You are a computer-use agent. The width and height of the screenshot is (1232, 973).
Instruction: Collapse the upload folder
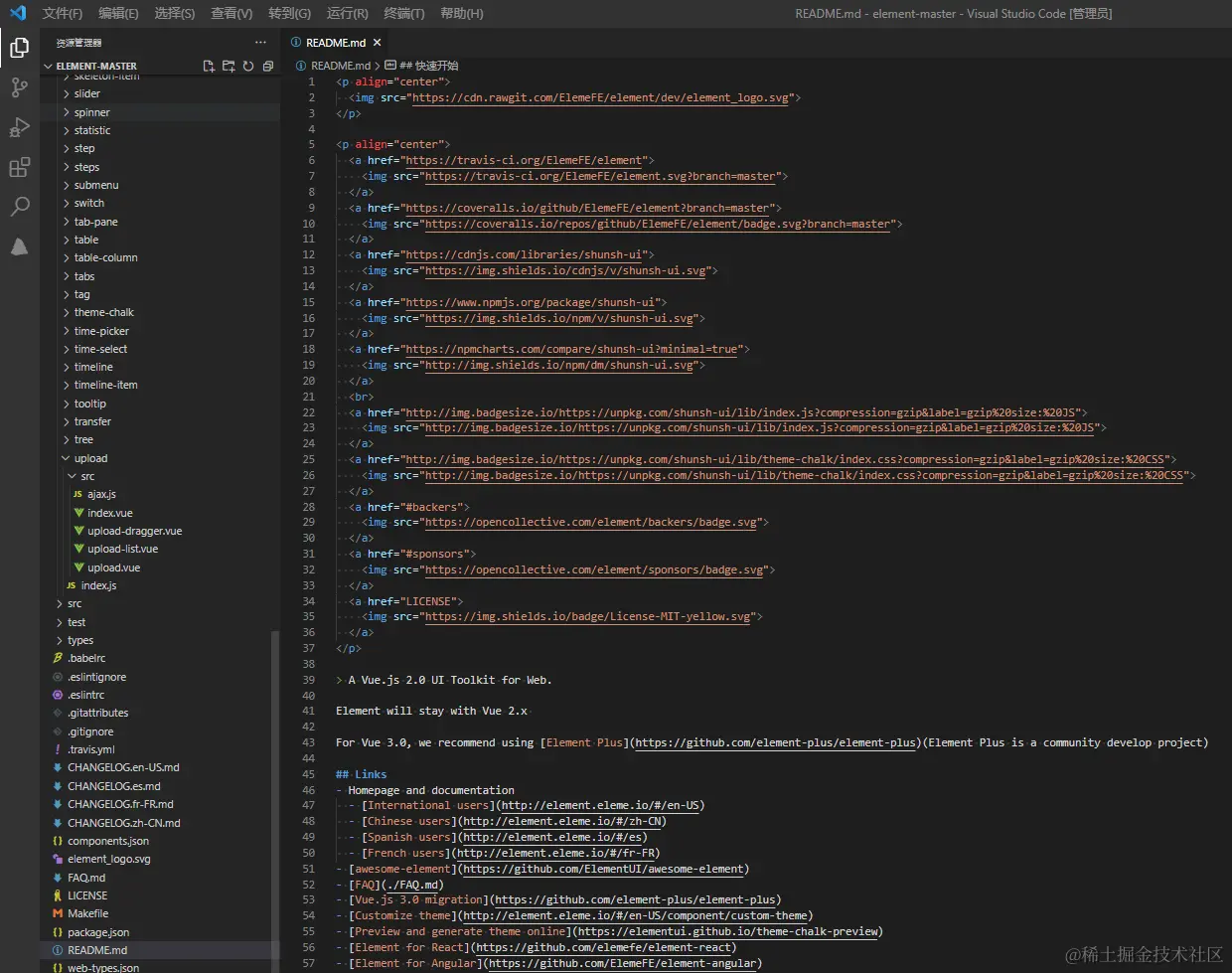click(x=90, y=458)
